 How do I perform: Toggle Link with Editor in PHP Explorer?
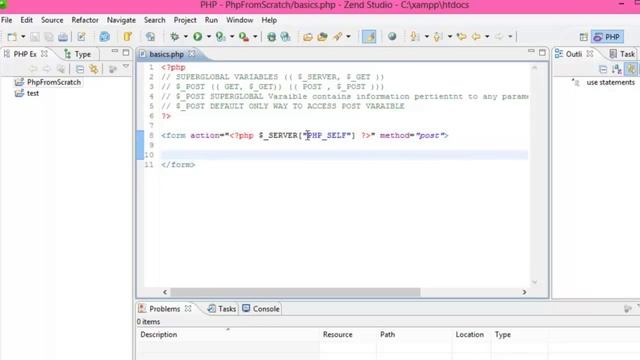pos(94,69)
